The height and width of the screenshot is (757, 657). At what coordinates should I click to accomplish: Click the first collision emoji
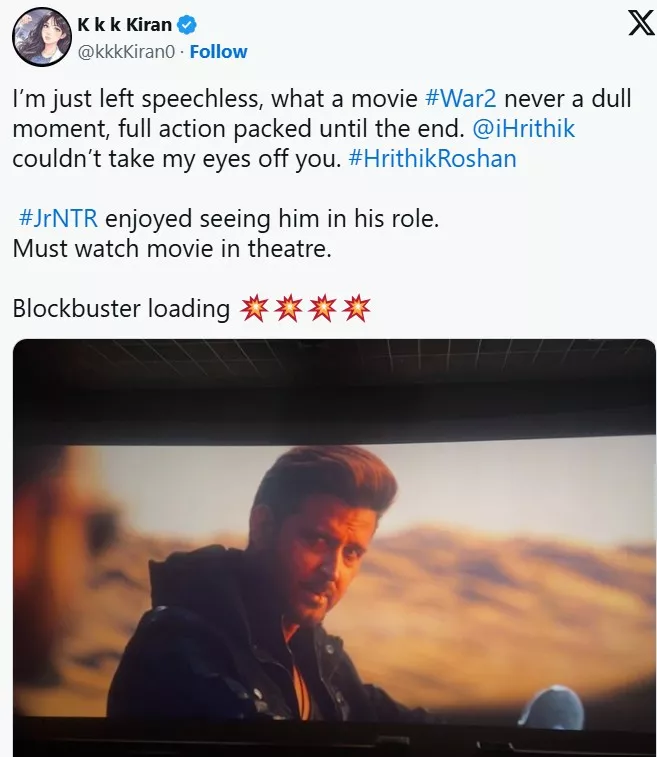click(255, 309)
